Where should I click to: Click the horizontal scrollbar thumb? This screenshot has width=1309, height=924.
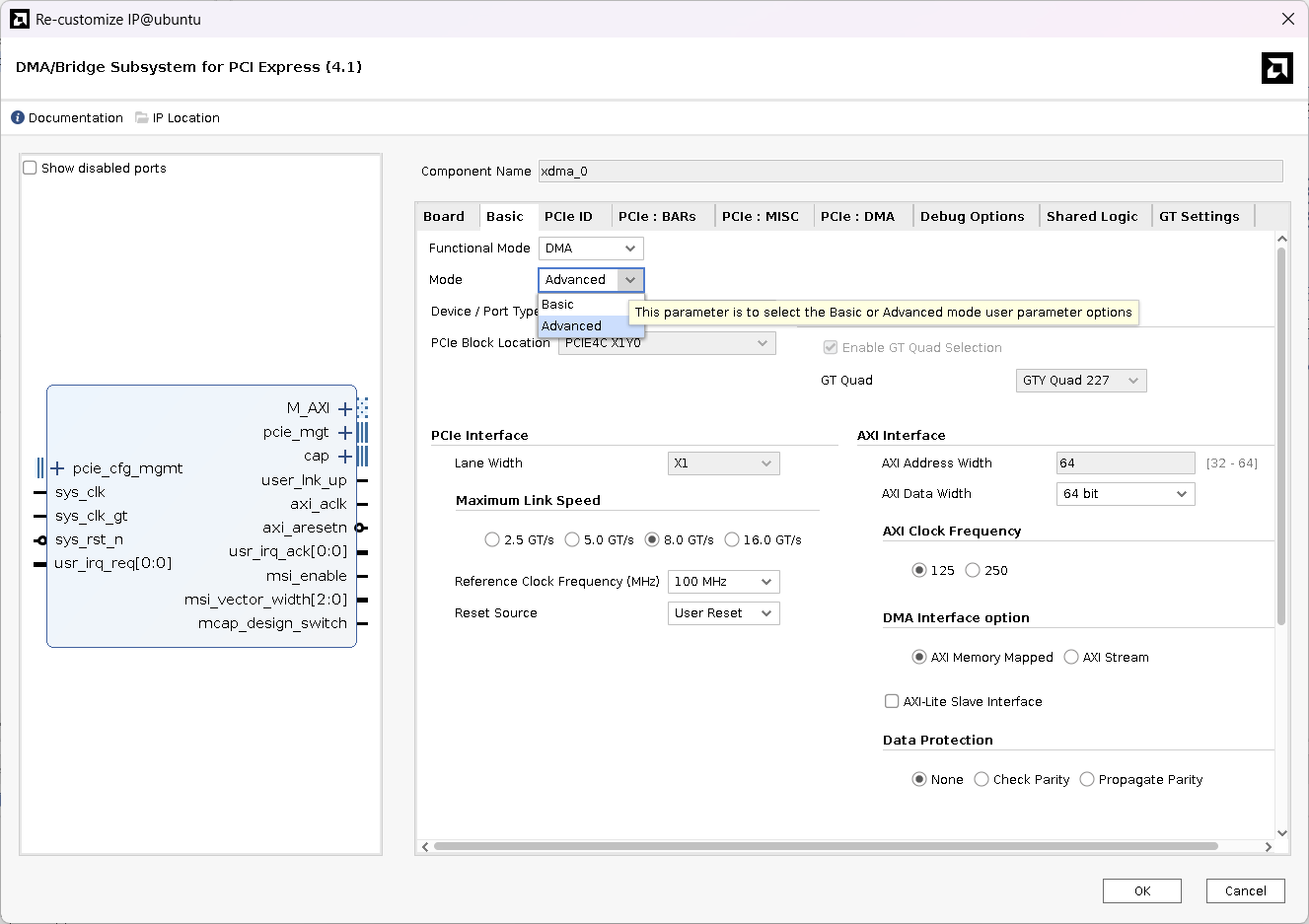click(x=826, y=846)
